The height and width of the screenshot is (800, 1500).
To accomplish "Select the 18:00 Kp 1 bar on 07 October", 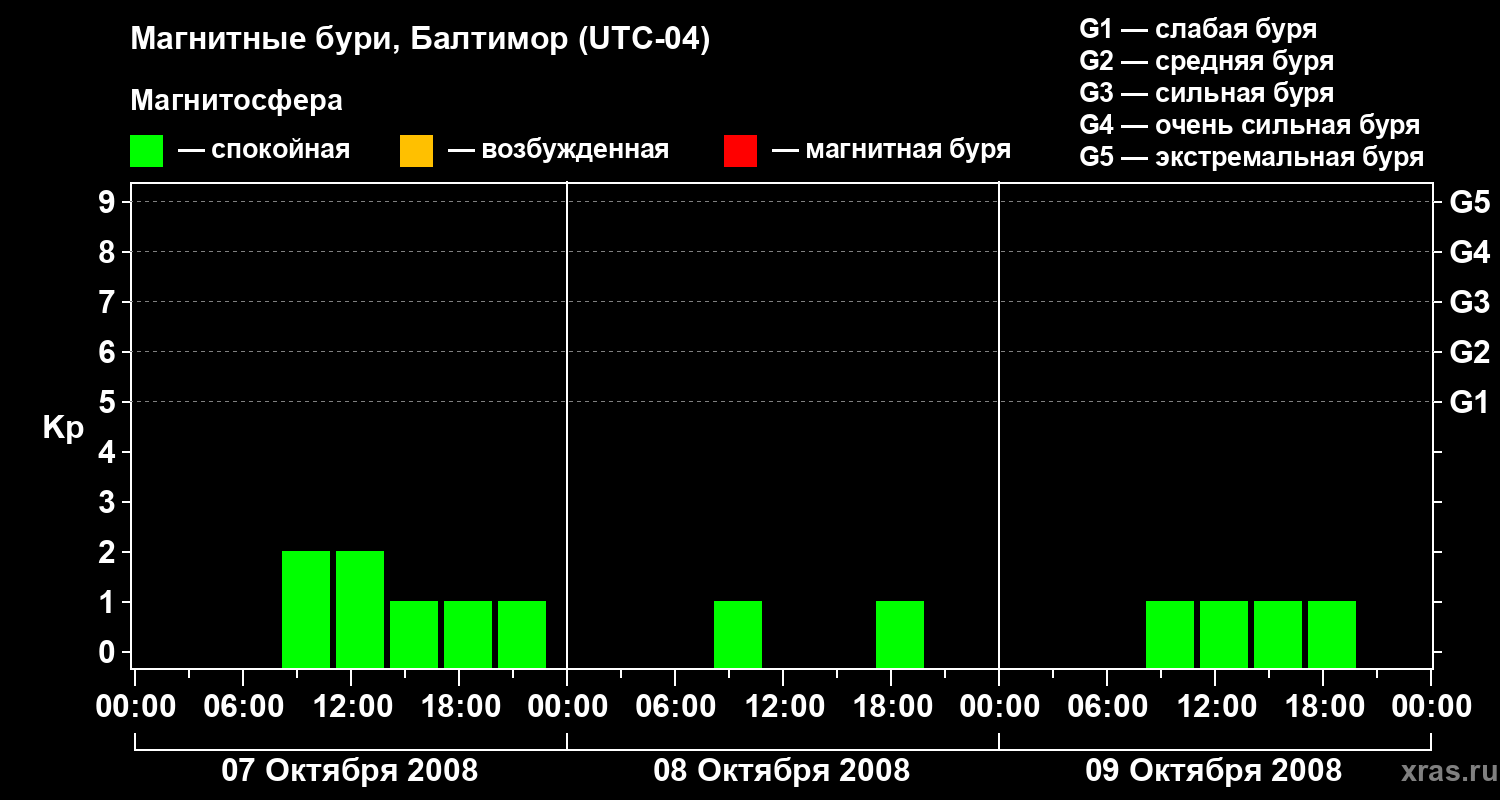I will pyautogui.click(x=468, y=634).
